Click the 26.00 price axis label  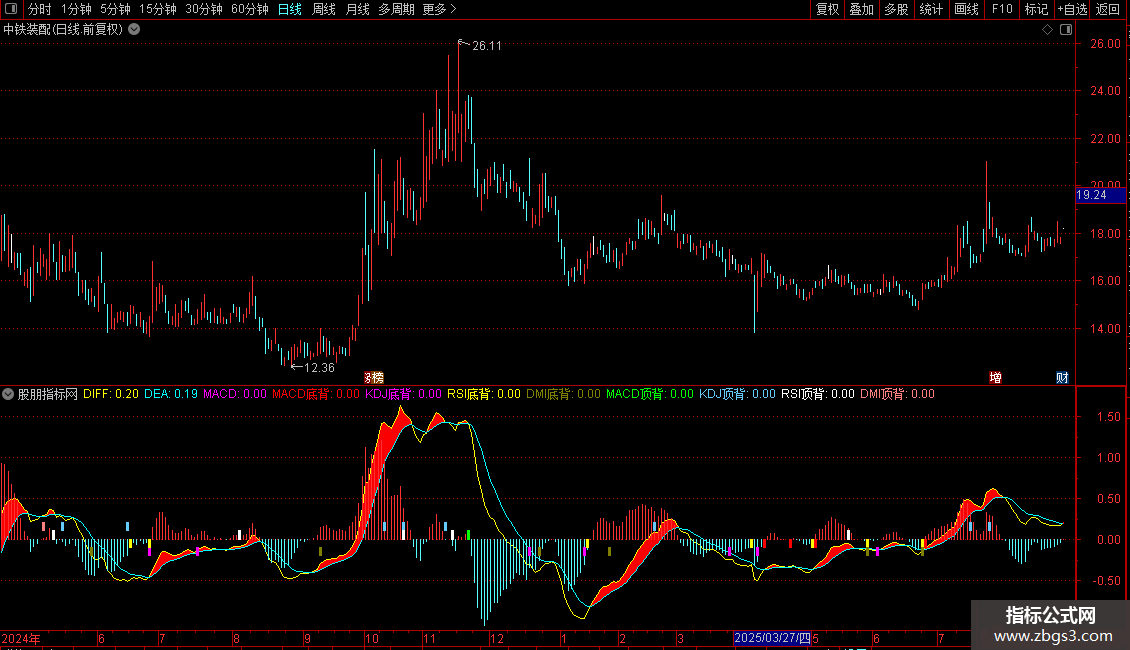click(x=1105, y=44)
